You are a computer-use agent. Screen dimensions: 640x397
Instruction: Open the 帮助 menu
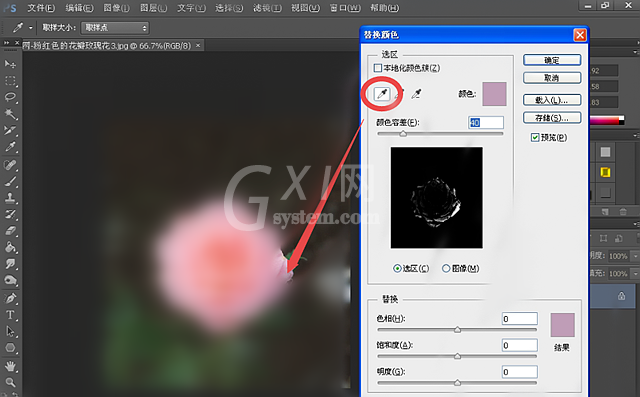pos(384,8)
